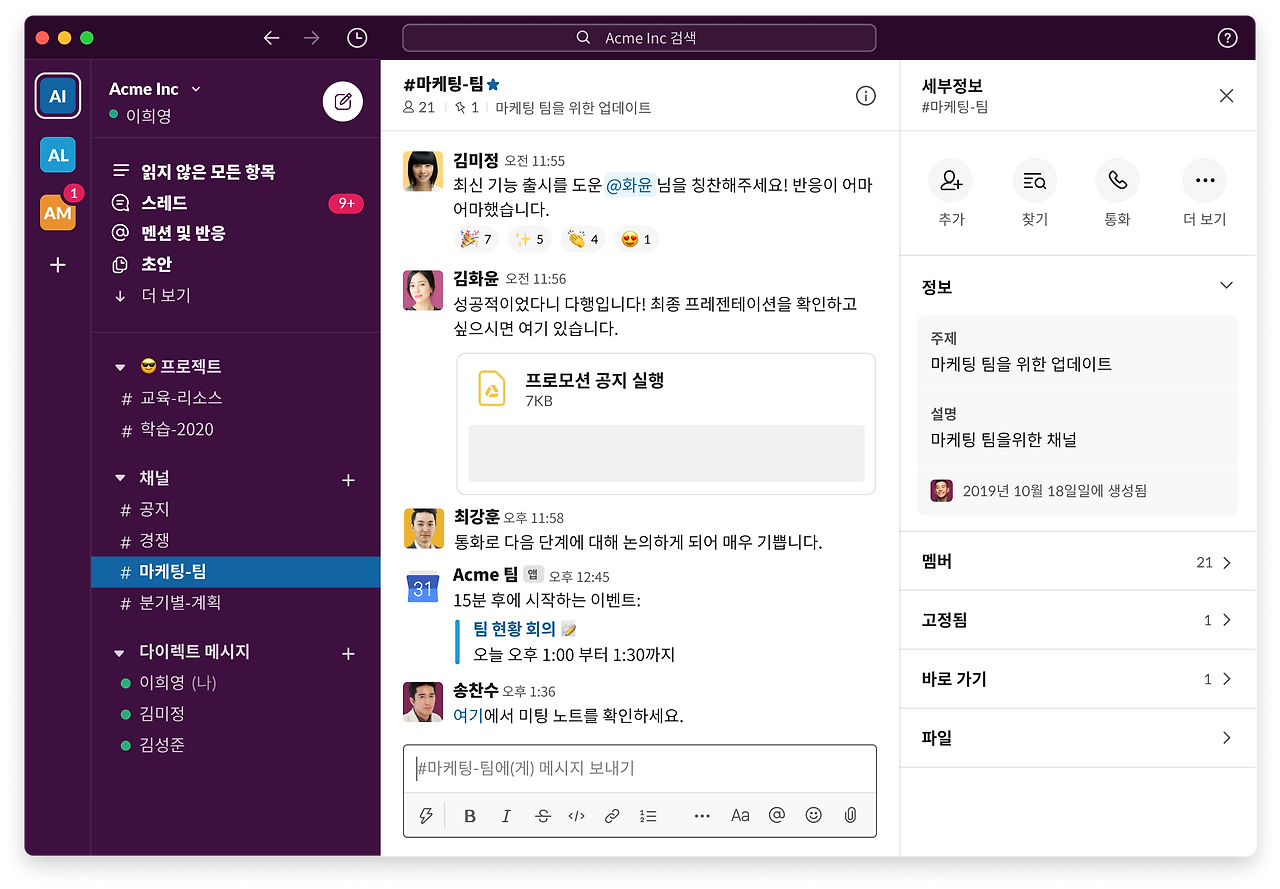
Task: Open the new message compose icon
Action: coord(342,101)
